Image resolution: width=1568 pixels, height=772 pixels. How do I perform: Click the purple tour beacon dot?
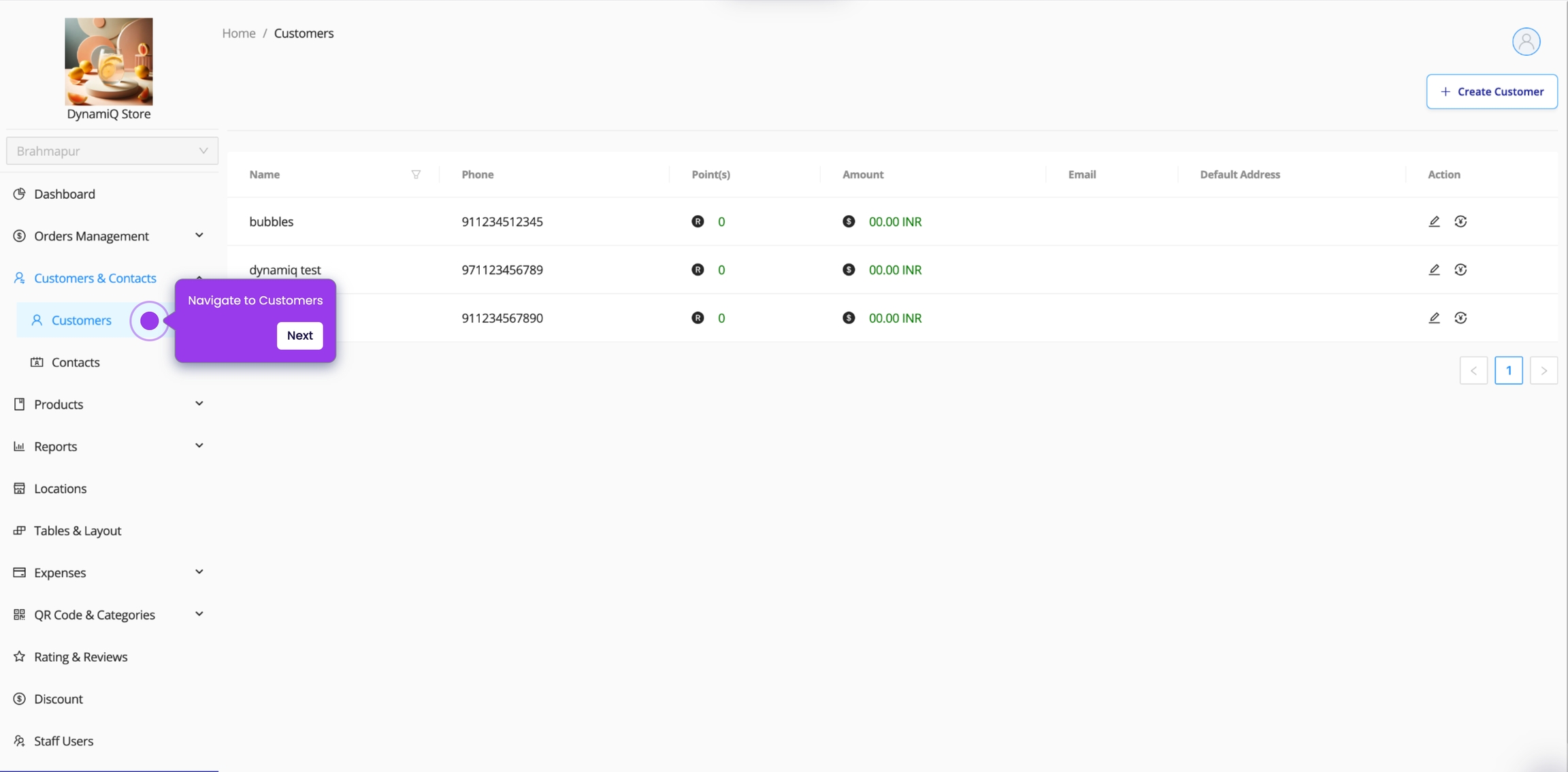pos(149,321)
